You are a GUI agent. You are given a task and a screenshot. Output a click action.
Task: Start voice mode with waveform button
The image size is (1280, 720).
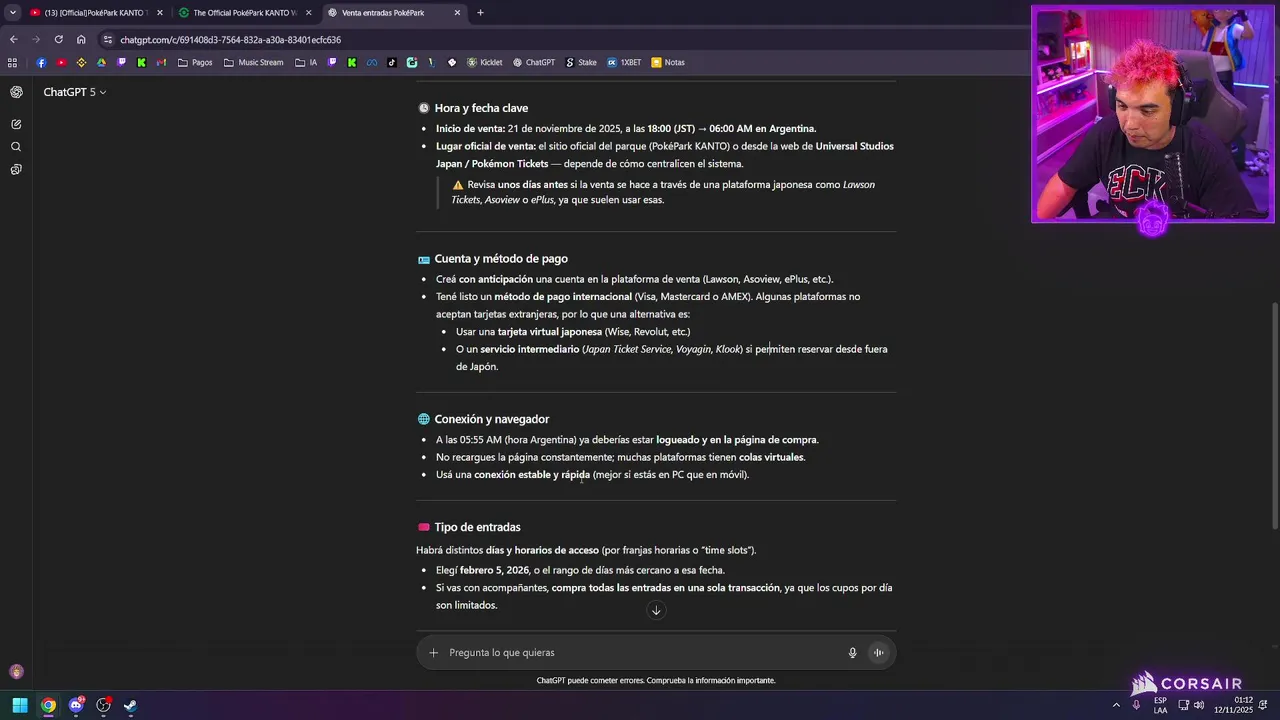[878, 653]
